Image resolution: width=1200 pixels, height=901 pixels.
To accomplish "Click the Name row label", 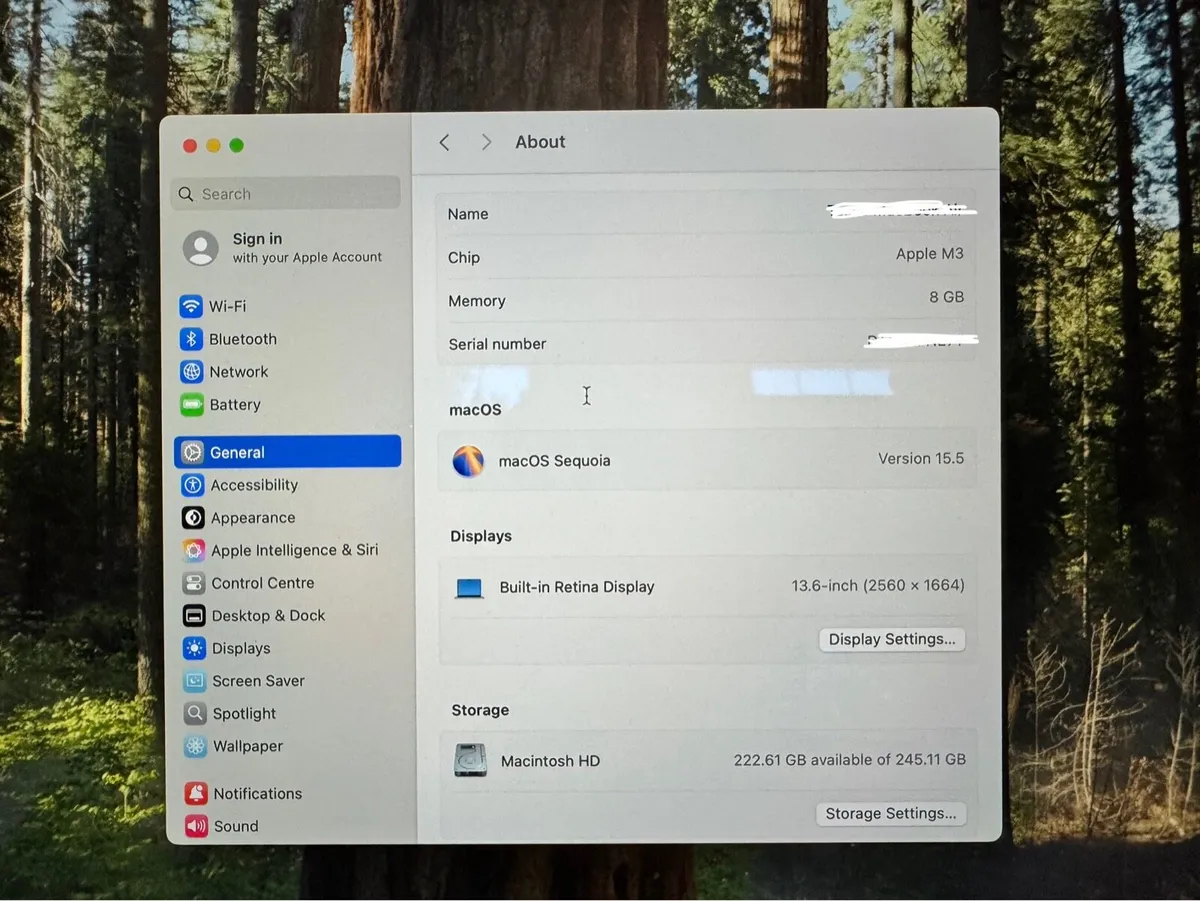I will click(468, 214).
